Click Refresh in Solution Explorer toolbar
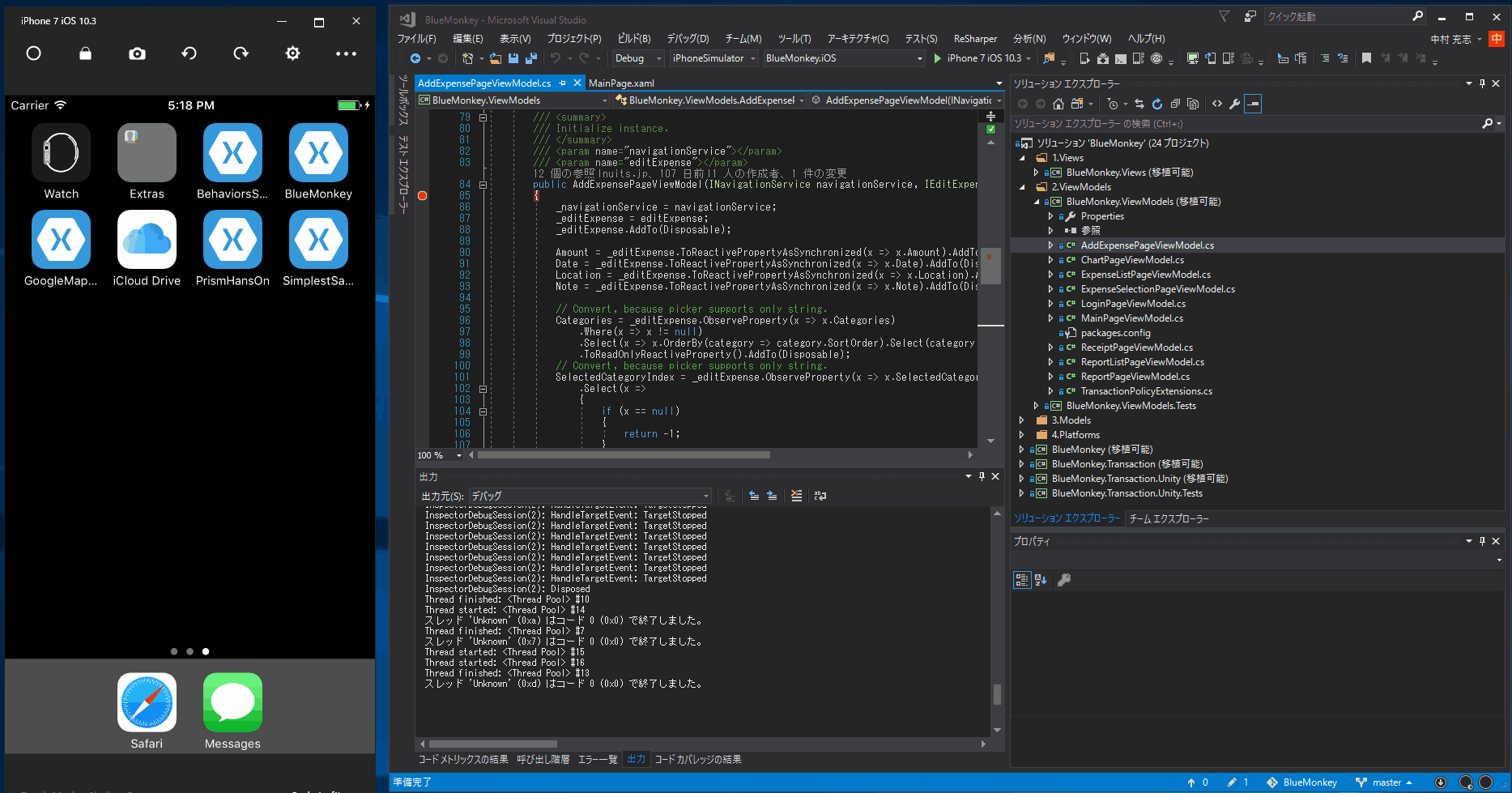Viewport: 1512px width, 793px height. point(1157,104)
